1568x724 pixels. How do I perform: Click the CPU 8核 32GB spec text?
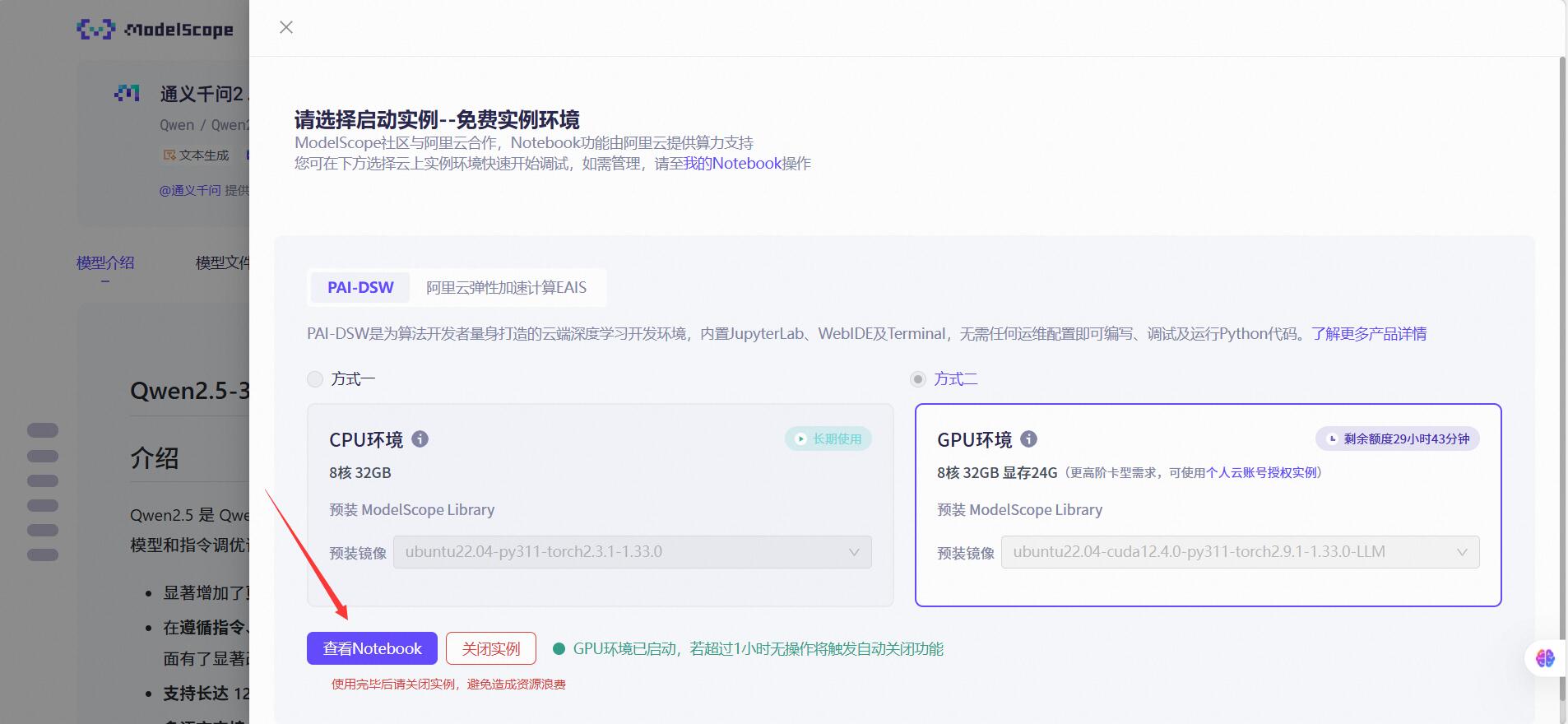[x=360, y=472]
